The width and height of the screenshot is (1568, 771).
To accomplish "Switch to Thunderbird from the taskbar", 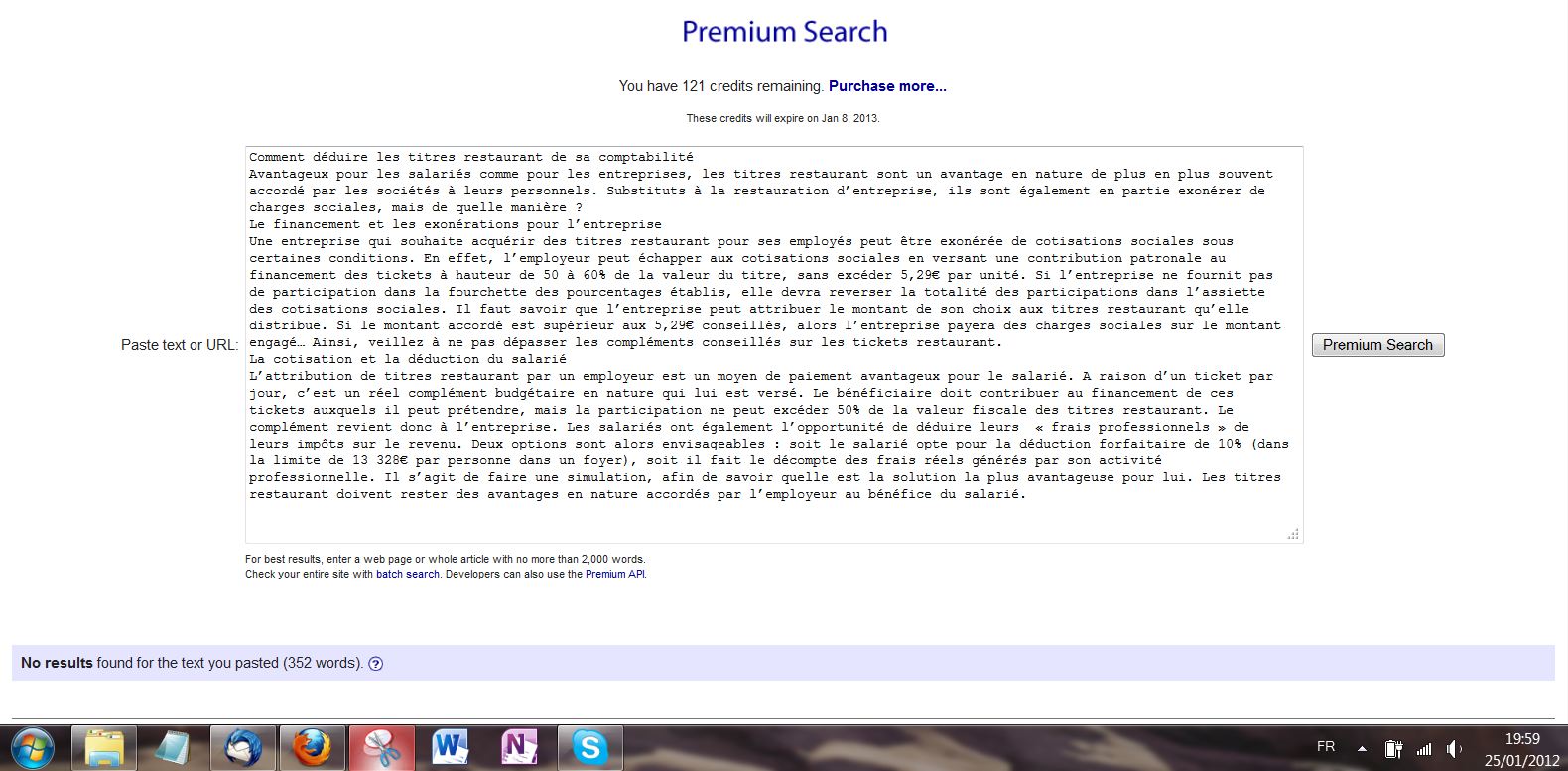I will (x=242, y=747).
